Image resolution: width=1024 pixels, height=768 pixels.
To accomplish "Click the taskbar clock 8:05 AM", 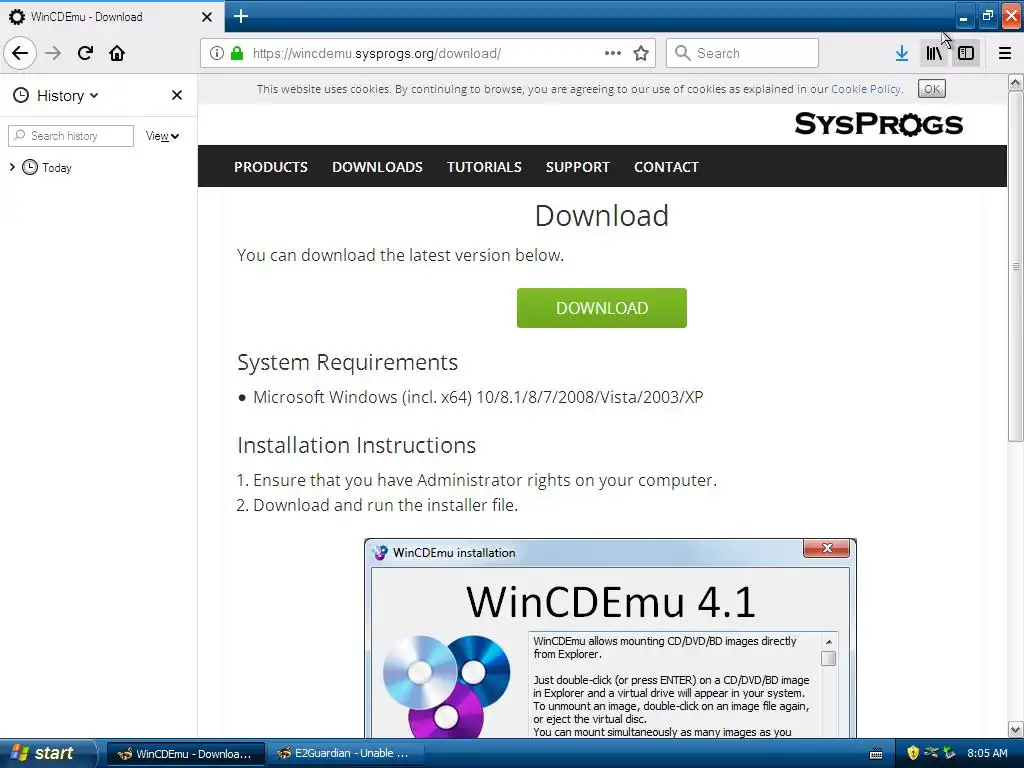I will 987,753.
